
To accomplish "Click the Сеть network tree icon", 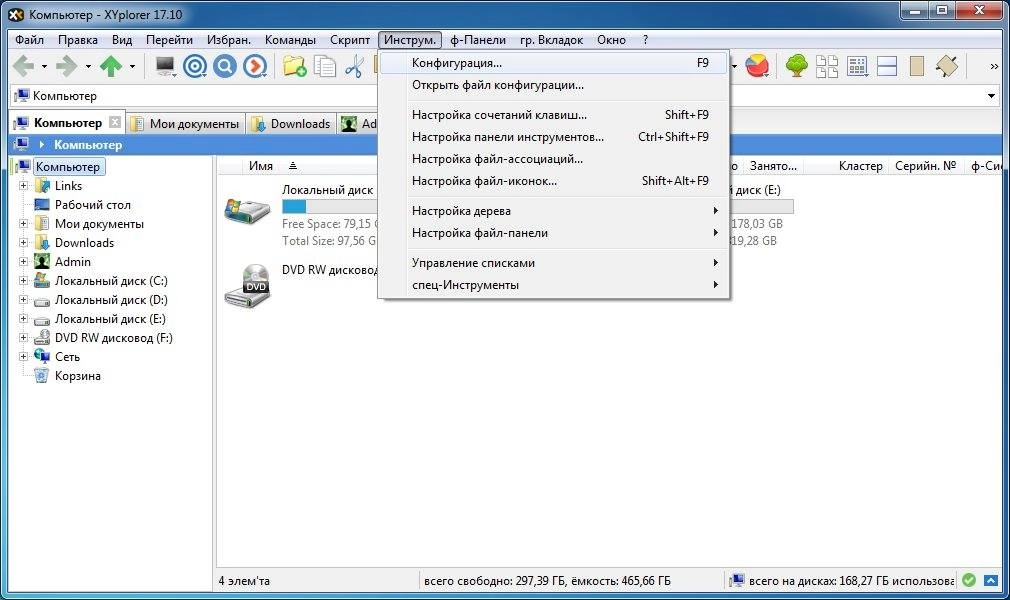I will click(x=41, y=356).
